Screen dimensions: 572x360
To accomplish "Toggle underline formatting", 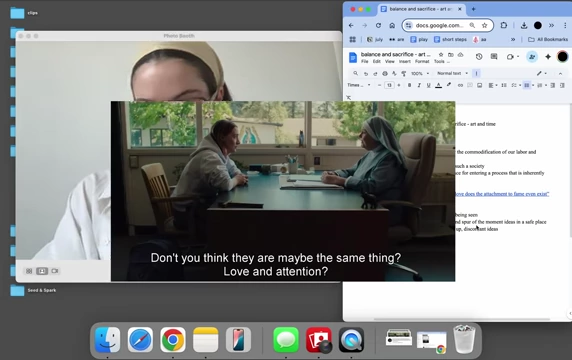I will (428, 85).
